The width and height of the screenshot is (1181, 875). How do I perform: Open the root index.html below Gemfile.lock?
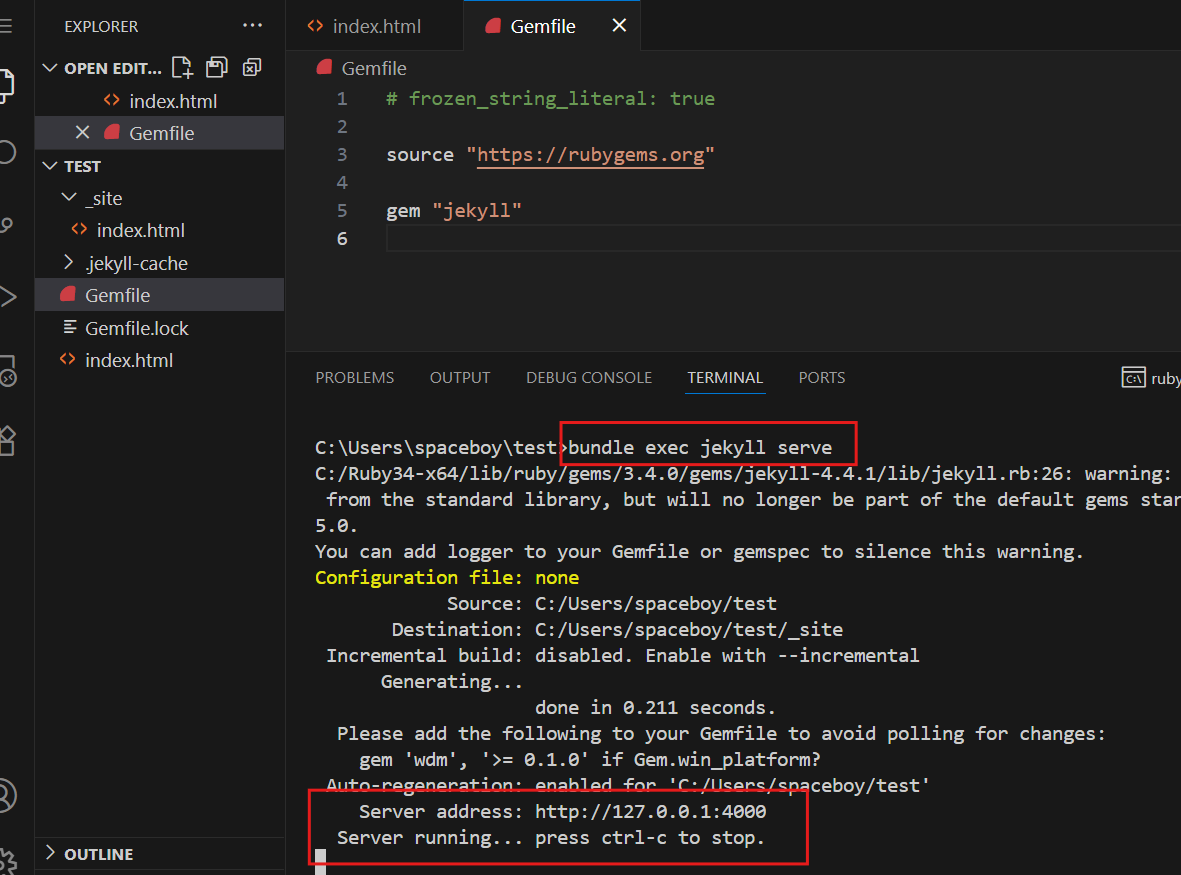(x=160, y=361)
